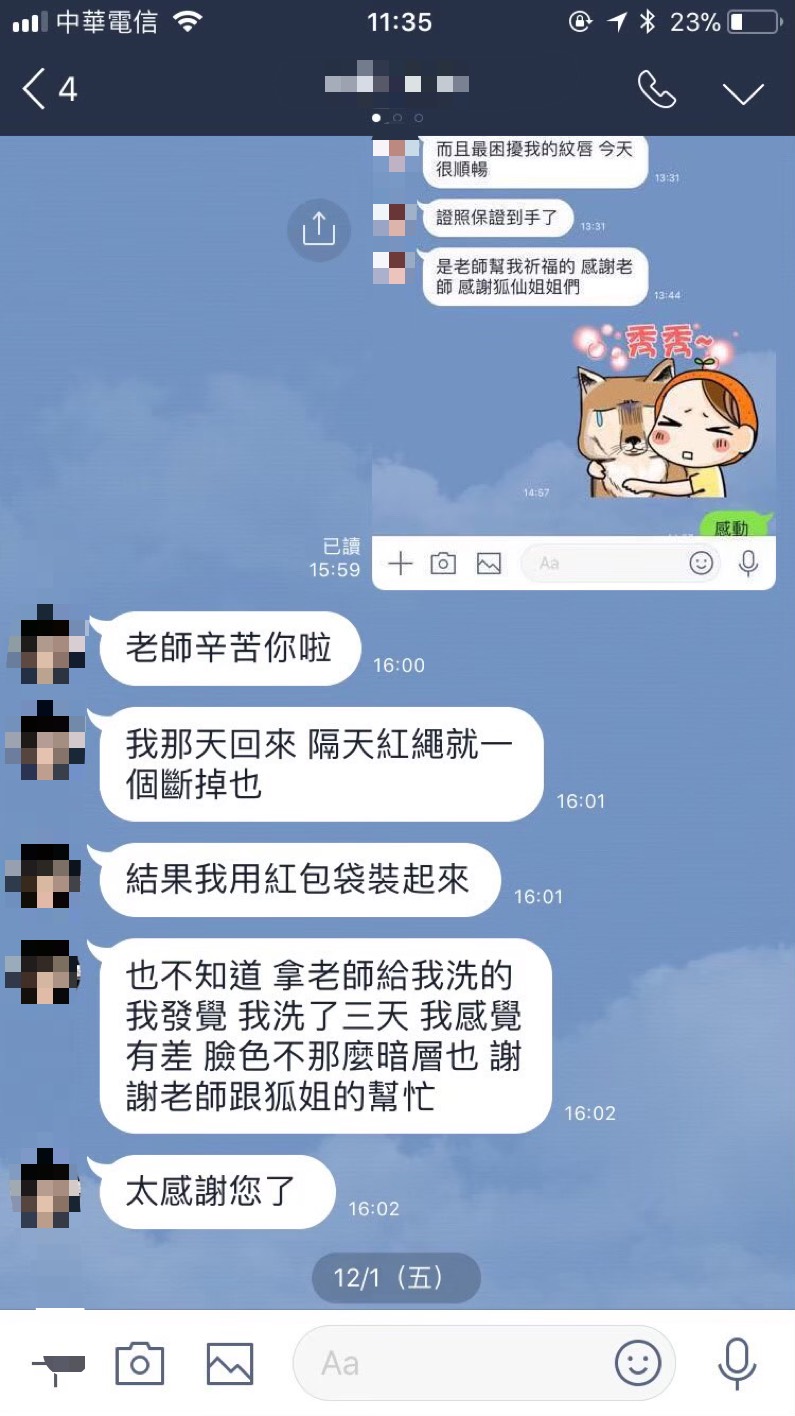Tap the share icon beside forwarded image
Image resolution: width=795 pixels, height=1416 pixels.
(319, 230)
